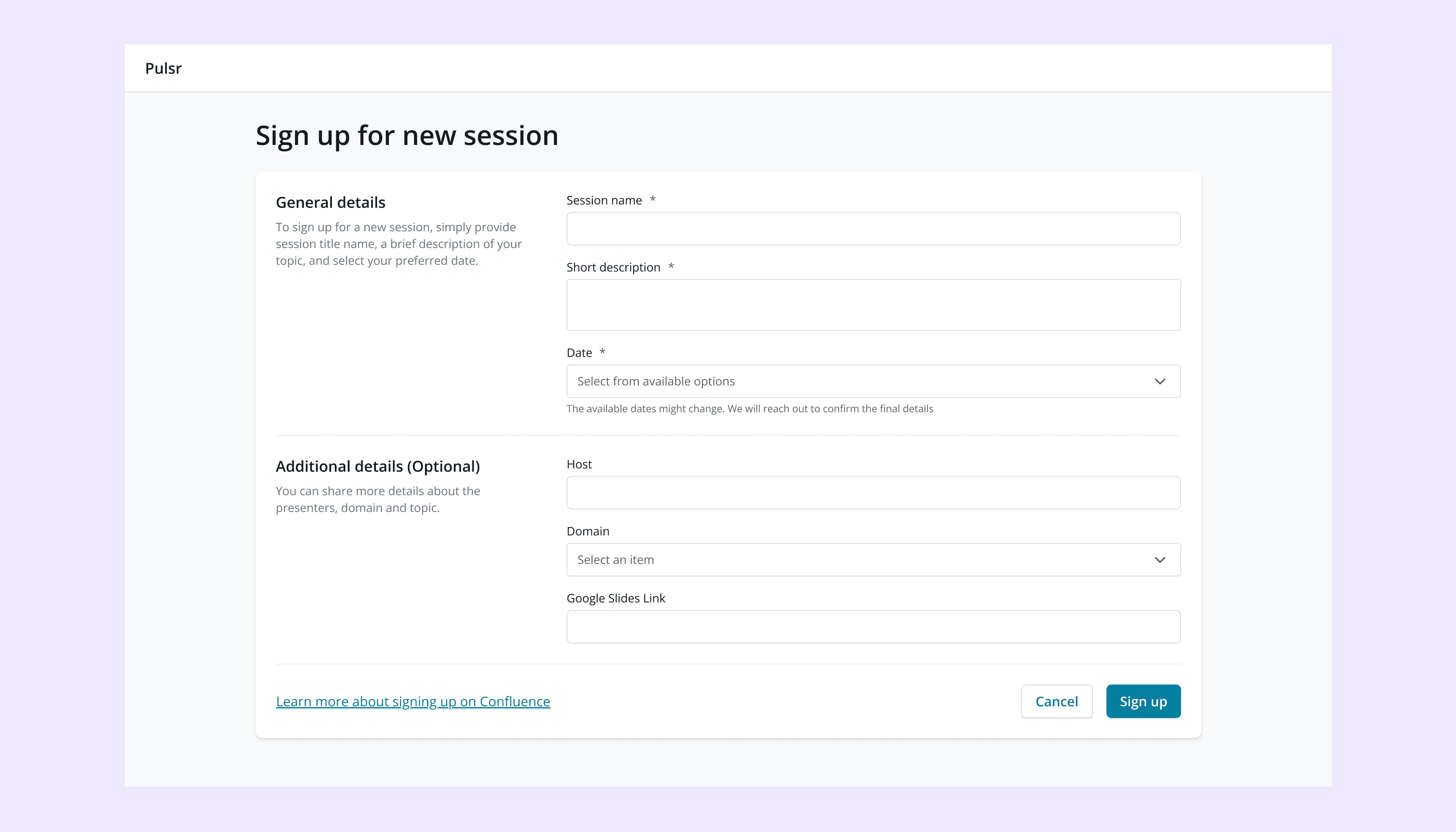Submit form with Sign up button
Screen dimensions: 1456x832
1143,701
